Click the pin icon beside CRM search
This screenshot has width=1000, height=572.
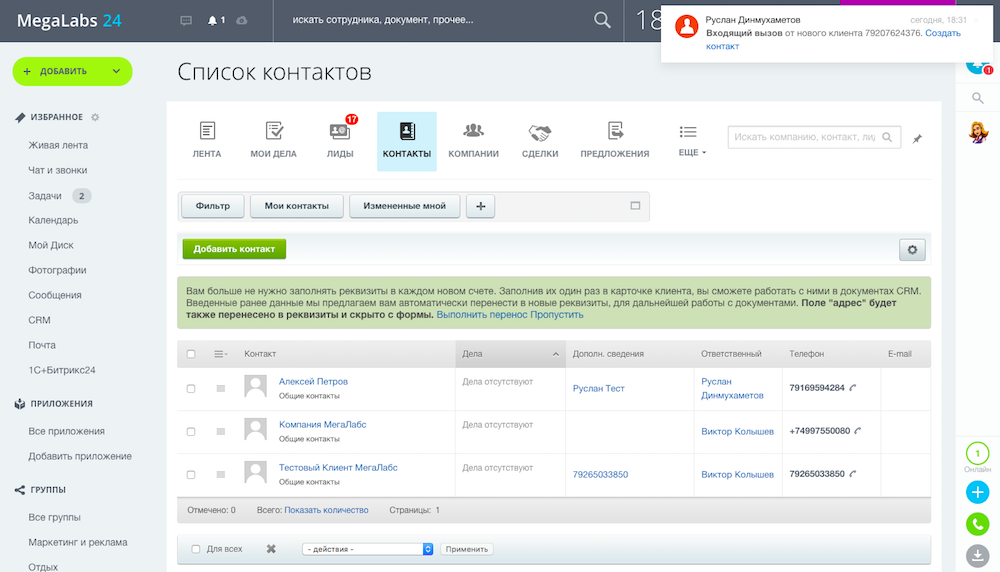click(x=917, y=139)
